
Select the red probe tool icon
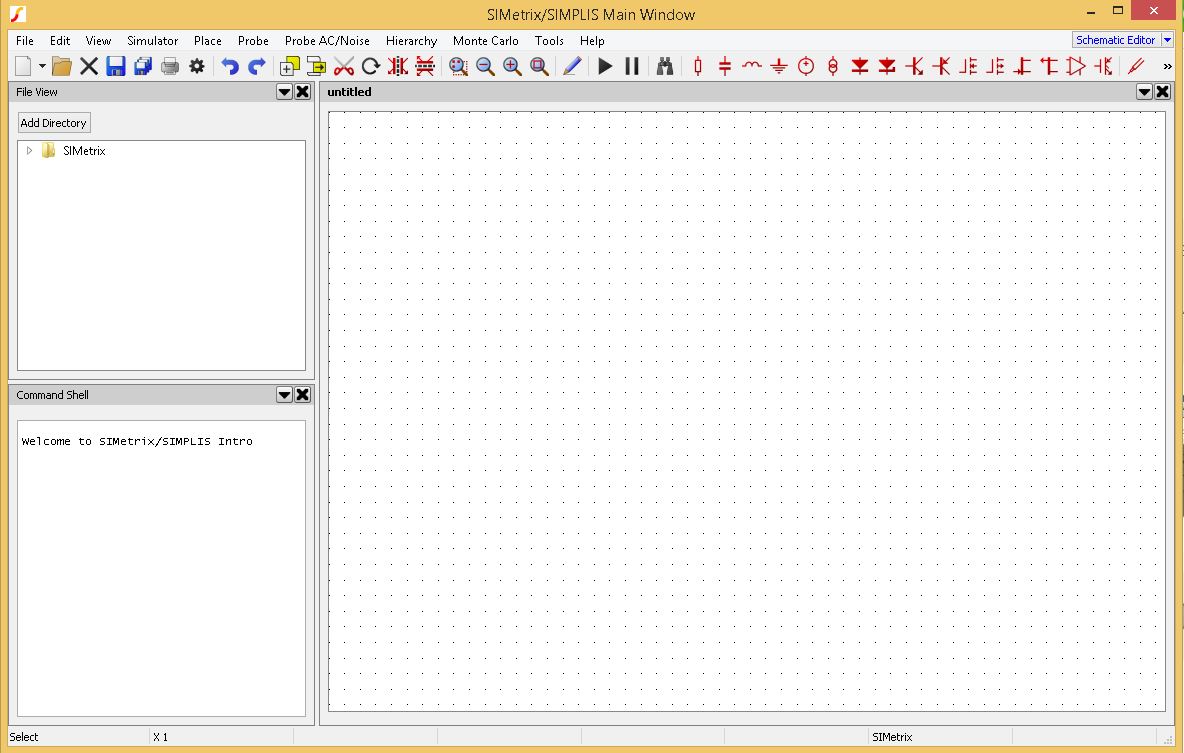point(1136,66)
